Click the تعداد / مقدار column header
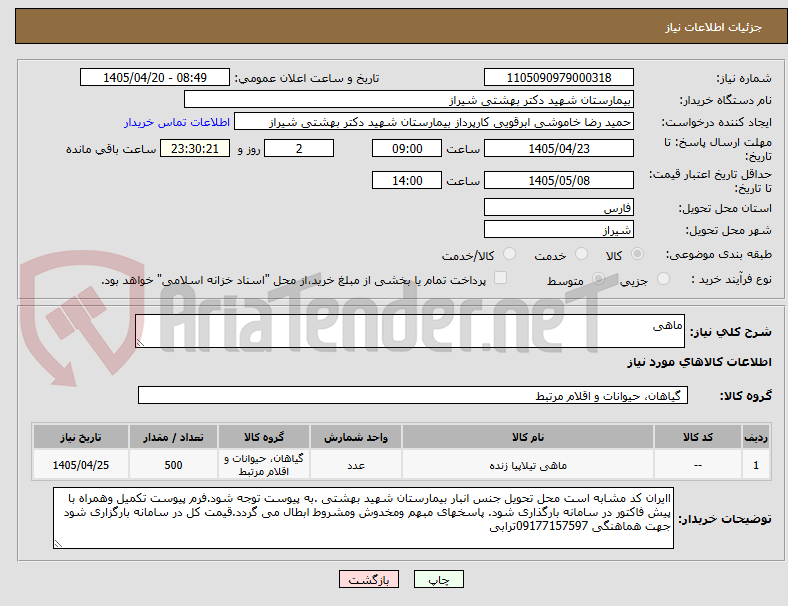The image size is (788, 606). tap(173, 437)
